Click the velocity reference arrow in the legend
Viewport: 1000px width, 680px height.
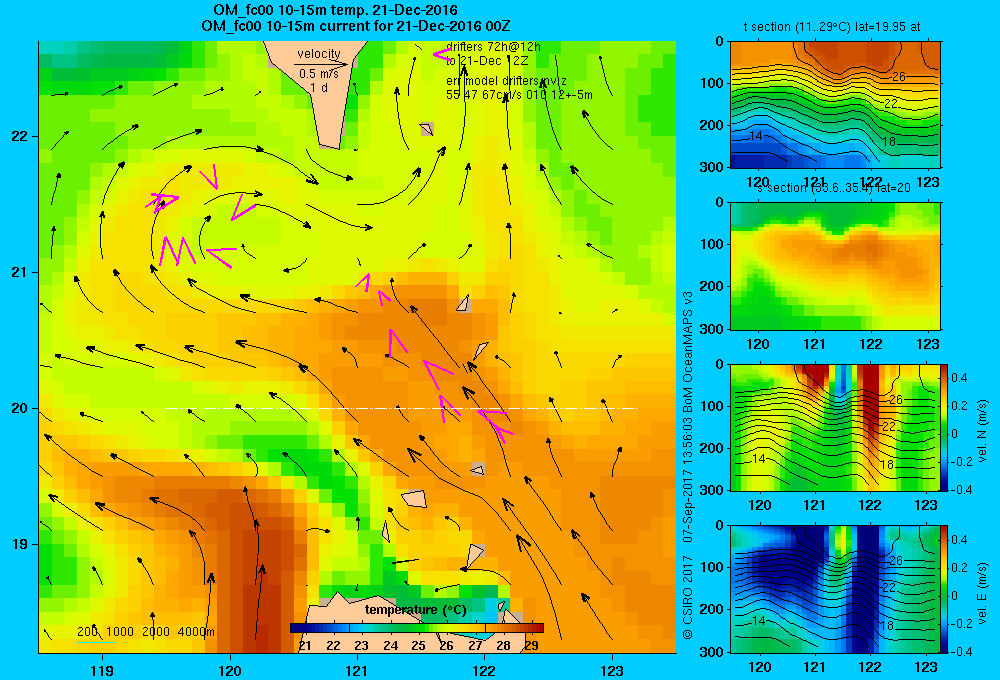point(321,64)
